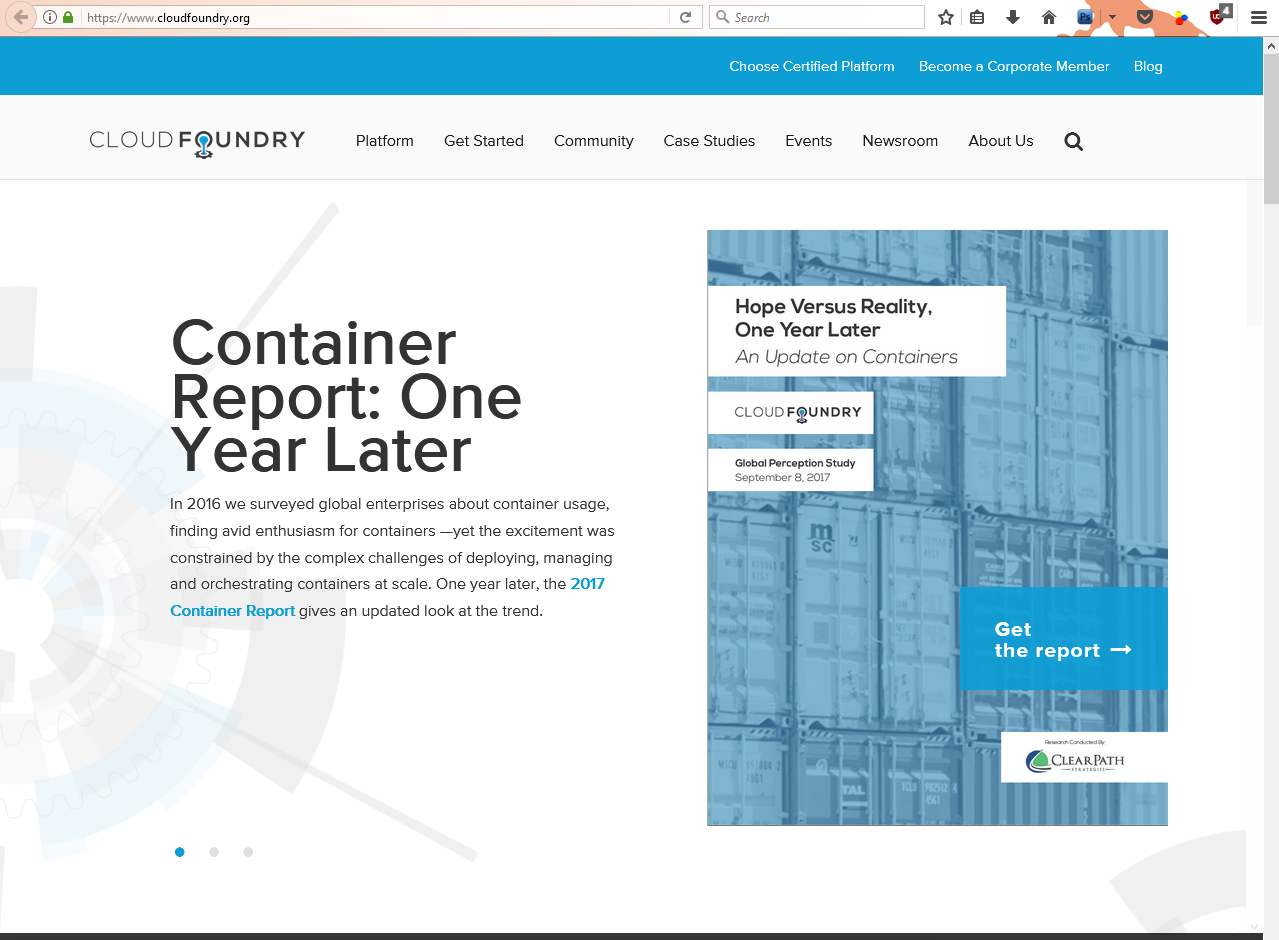Focus the browser Search input field
The height and width of the screenshot is (940, 1279).
817,17
